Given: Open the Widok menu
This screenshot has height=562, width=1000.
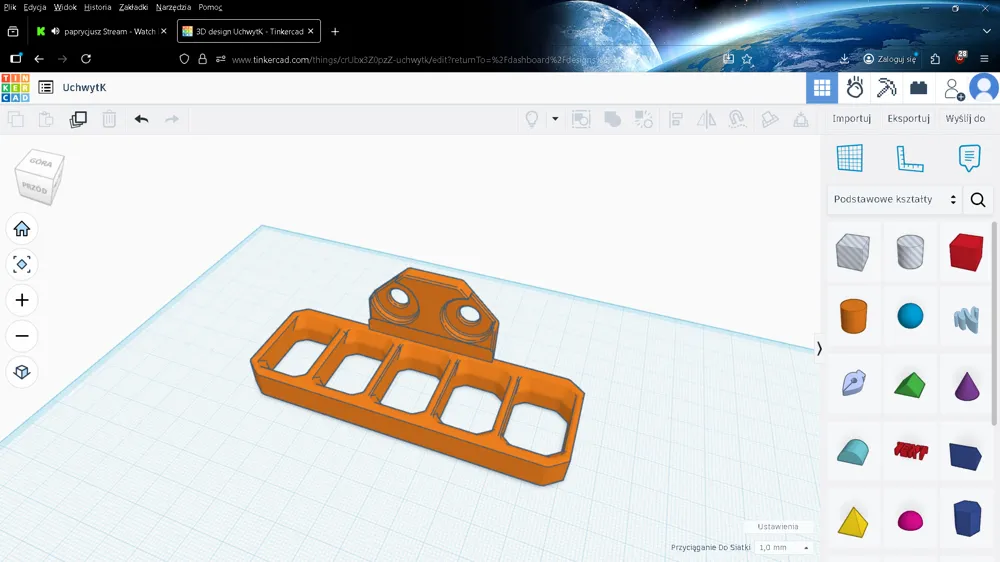Looking at the screenshot, I should point(65,7).
